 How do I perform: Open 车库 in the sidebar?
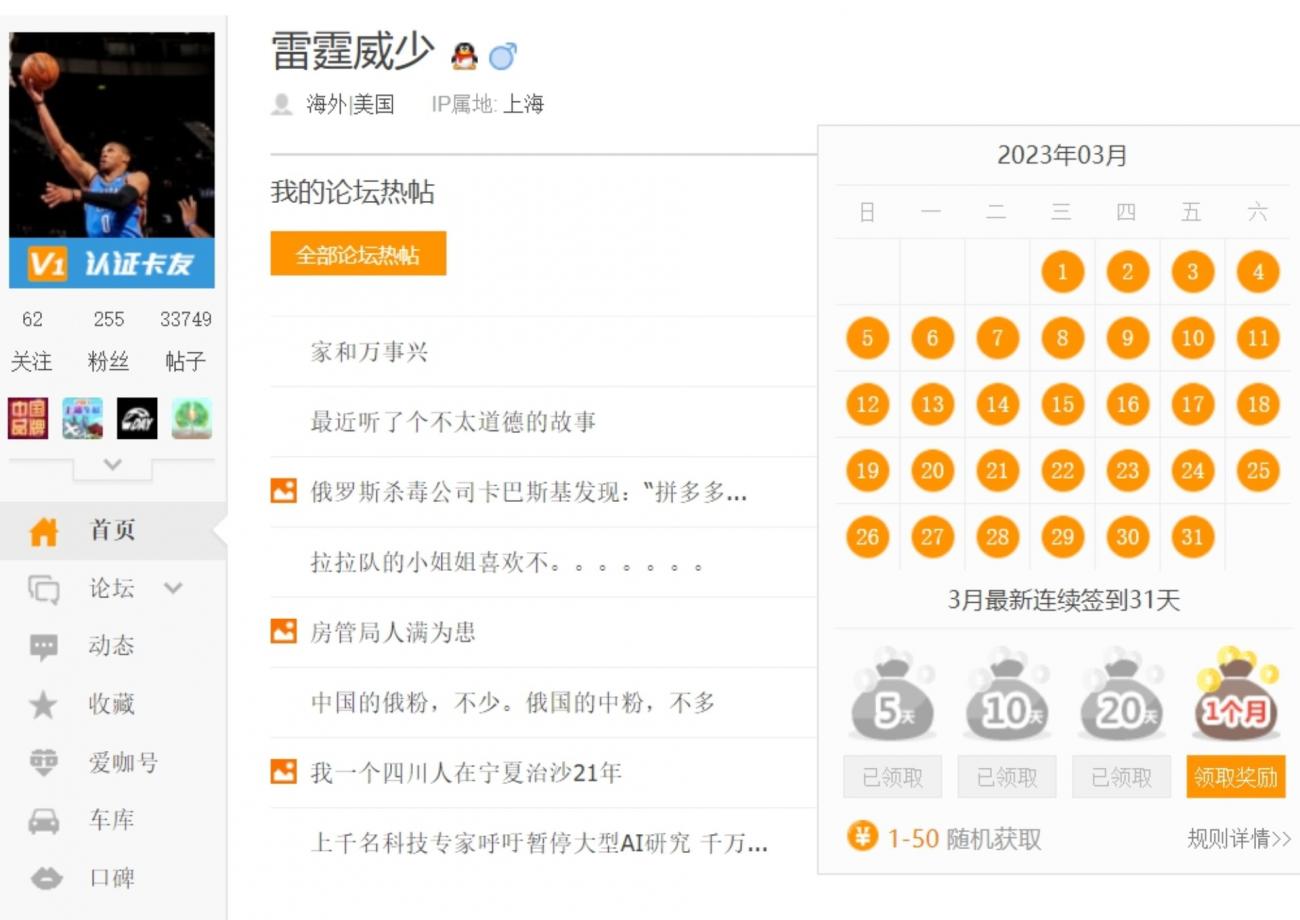pos(113,820)
